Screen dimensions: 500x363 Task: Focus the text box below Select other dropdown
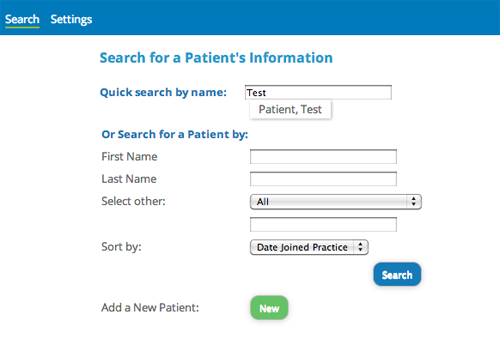tap(323, 224)
